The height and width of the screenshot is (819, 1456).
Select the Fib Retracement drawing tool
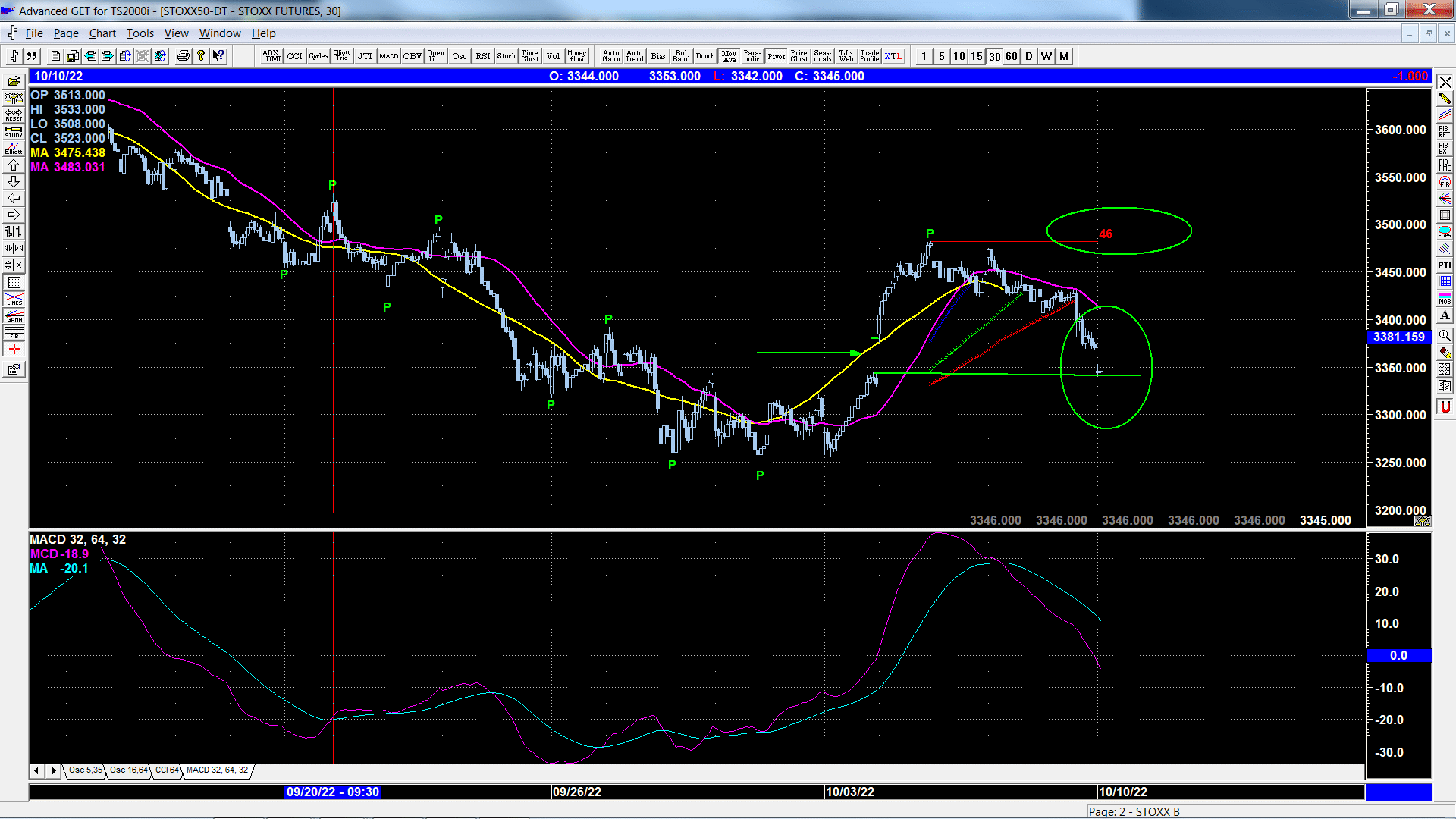(1445, 131)
